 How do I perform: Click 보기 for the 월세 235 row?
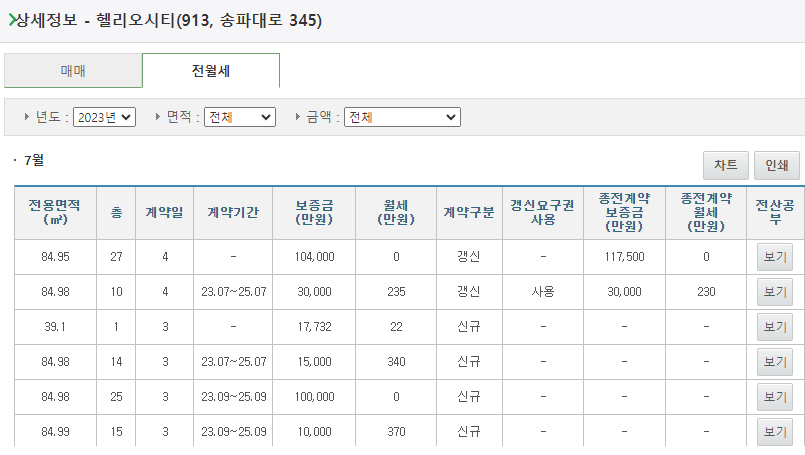tap(775, 292)
